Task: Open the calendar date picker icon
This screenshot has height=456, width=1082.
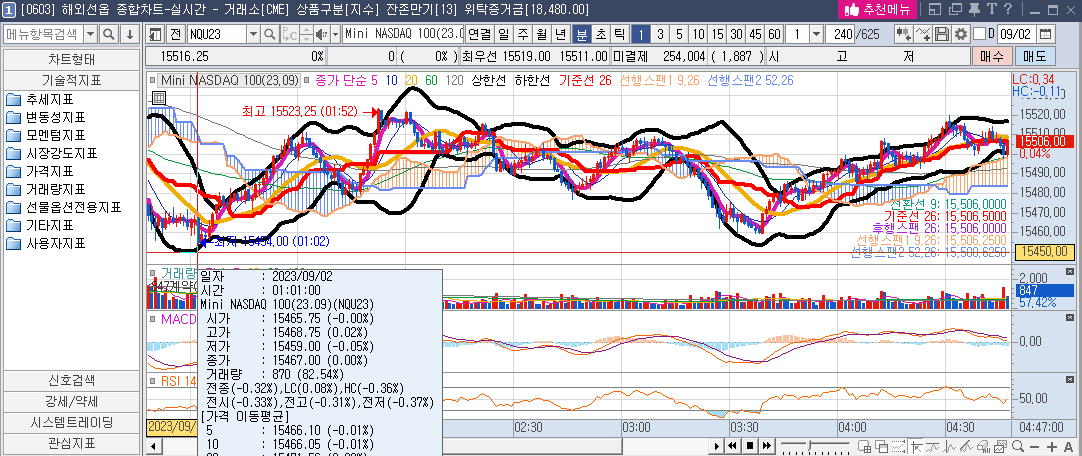Action: tap(1046, 34)
